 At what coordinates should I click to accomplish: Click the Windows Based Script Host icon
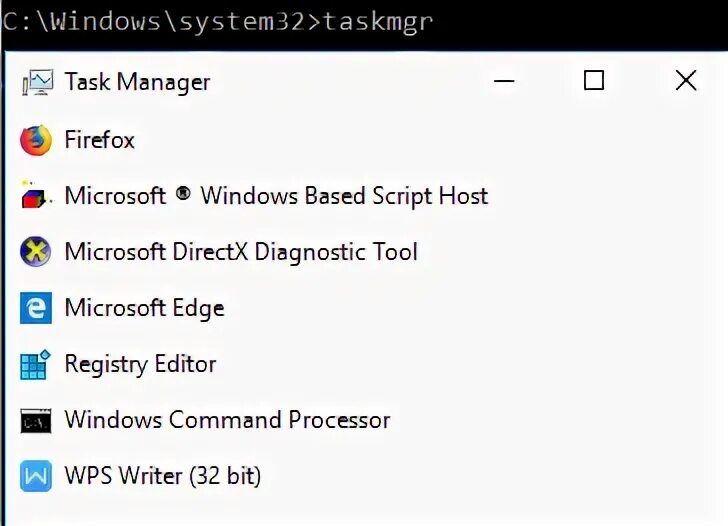(x=36, y=196)
